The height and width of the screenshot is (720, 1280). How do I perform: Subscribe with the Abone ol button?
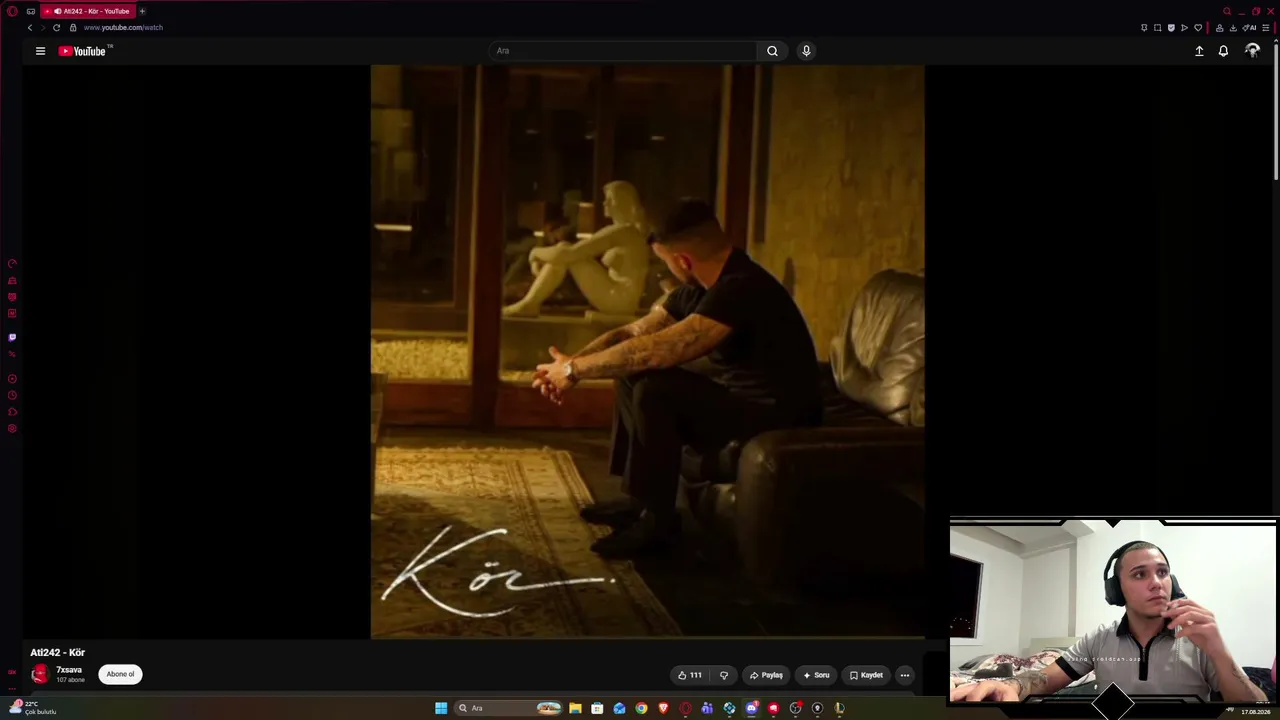click(x=120, y=674)
